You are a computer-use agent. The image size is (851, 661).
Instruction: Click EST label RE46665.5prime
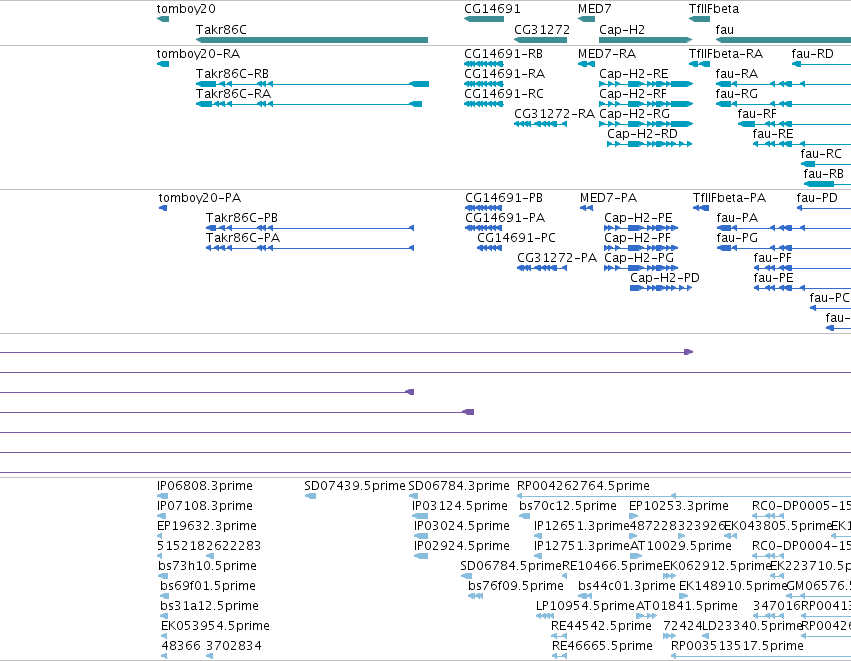(x=602, y=646)
